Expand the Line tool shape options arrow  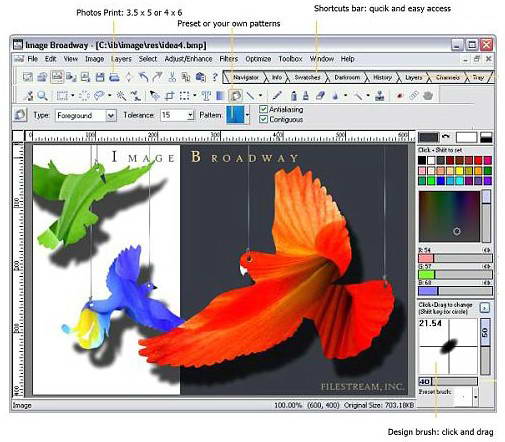click(260, 96)
